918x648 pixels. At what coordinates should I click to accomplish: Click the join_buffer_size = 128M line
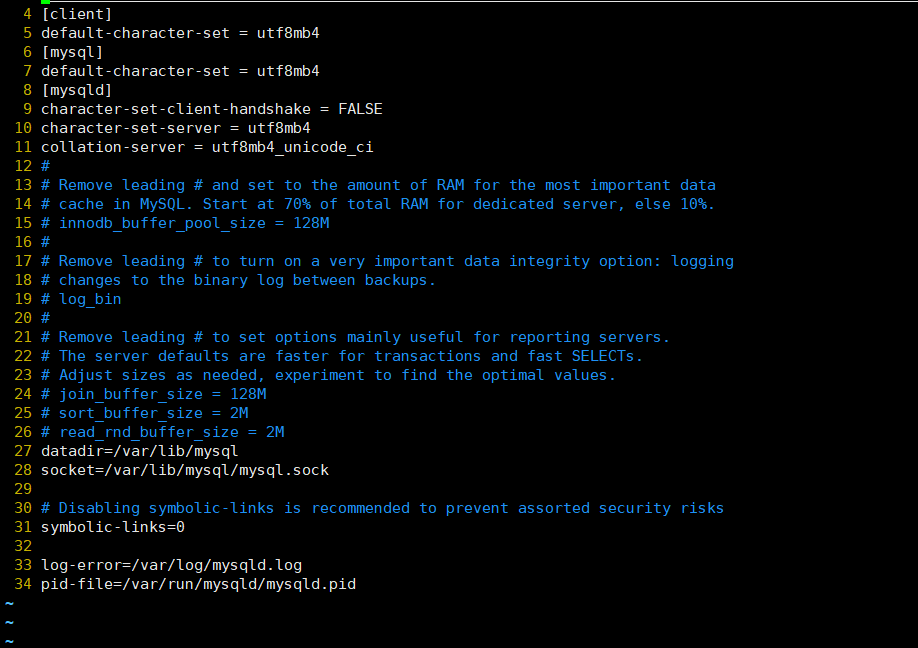153,394
